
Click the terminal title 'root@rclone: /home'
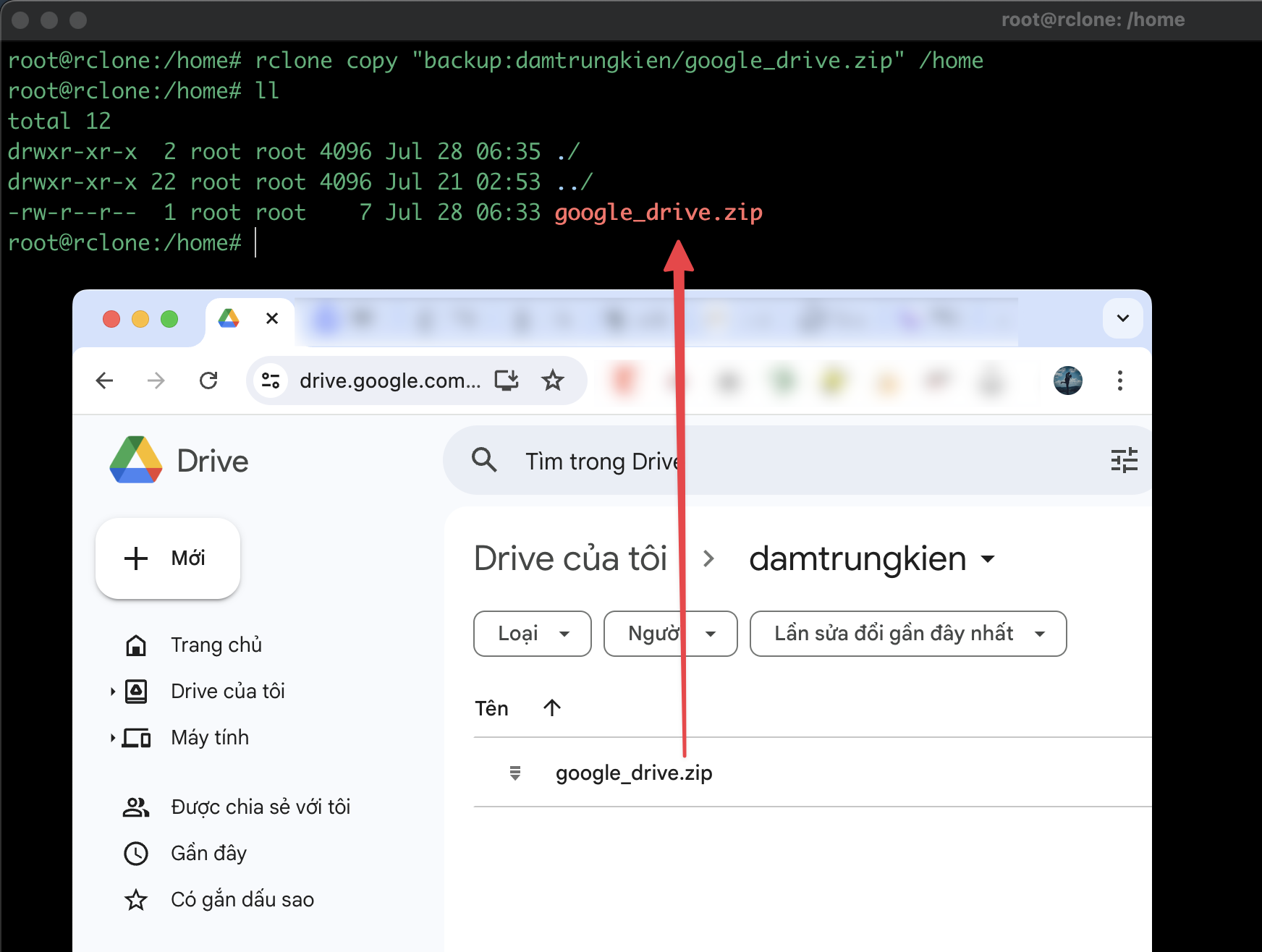pyautogui.click(x=1093, y=20)
